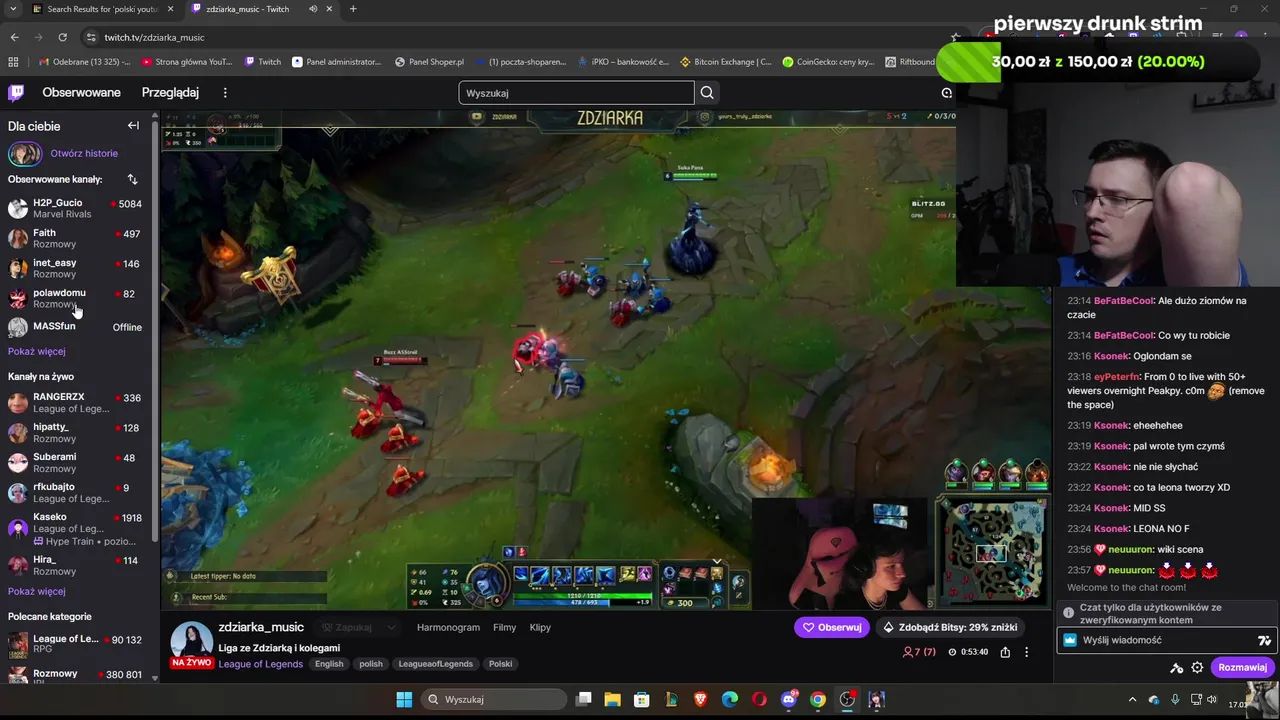The width and height of the screenshot is (1280, 720).
Task: Open the Filmy channel tab
Action: [504, 627]
